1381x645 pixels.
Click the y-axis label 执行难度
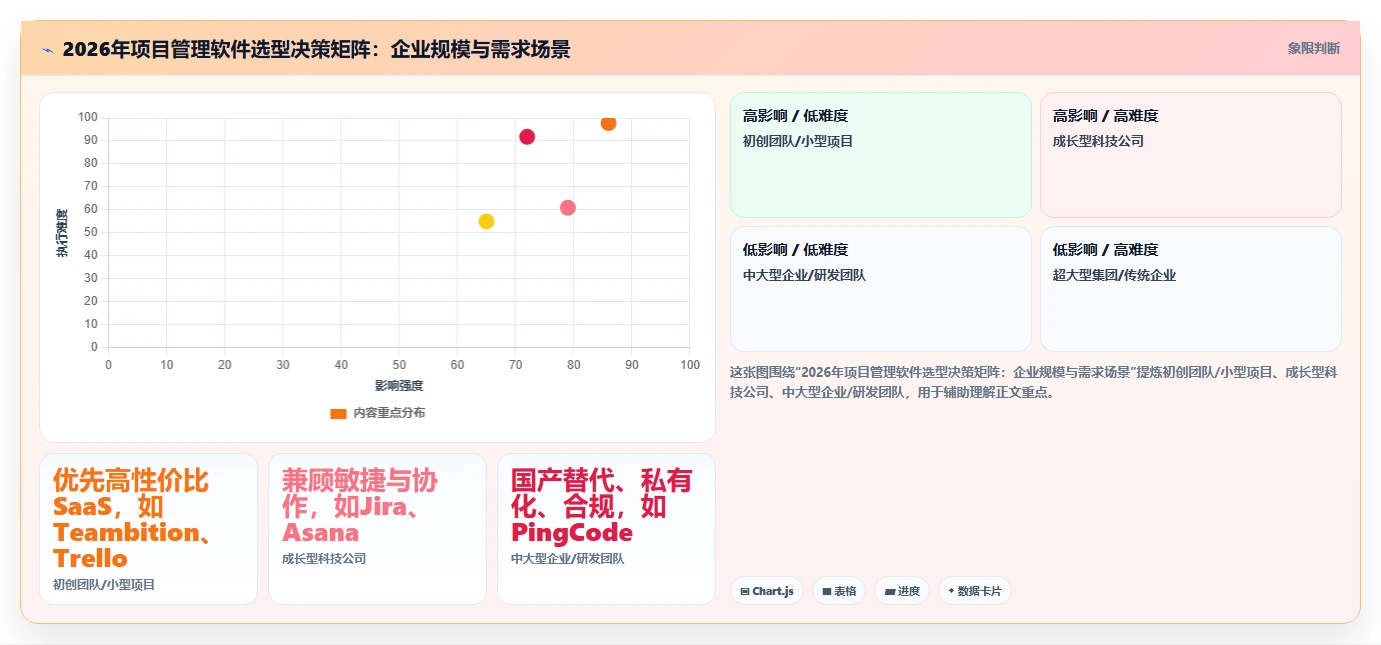[62, 233]
